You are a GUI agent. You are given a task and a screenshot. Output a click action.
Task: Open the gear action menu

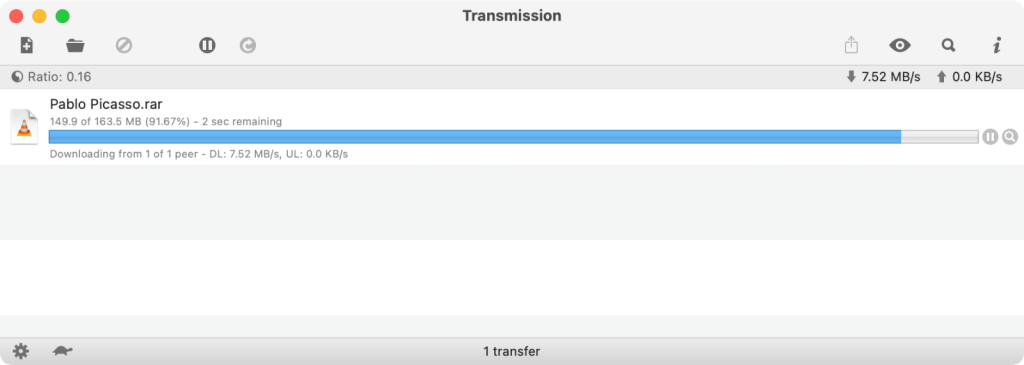click(21, 351)
